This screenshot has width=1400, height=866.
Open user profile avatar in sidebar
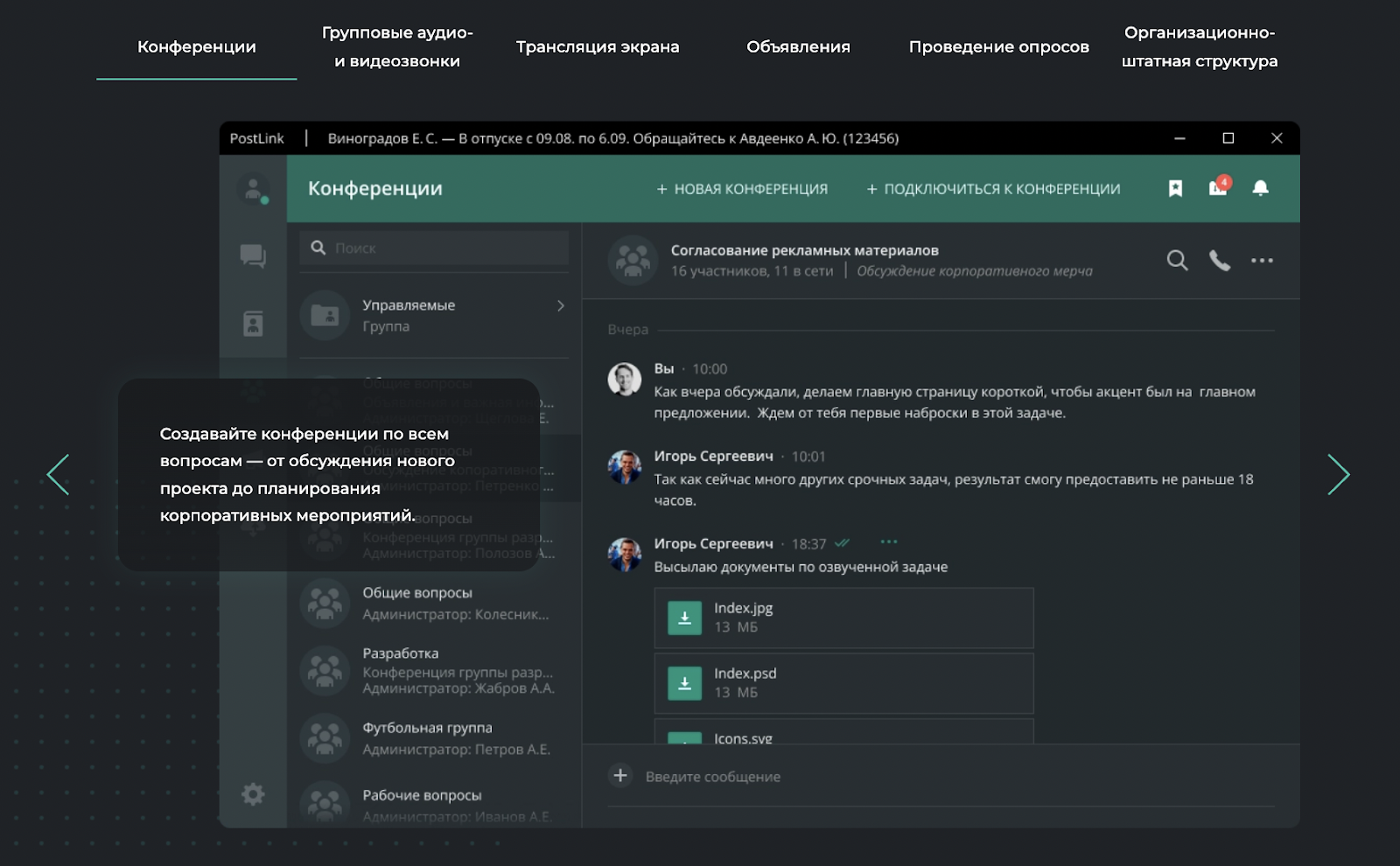(254, 189)
